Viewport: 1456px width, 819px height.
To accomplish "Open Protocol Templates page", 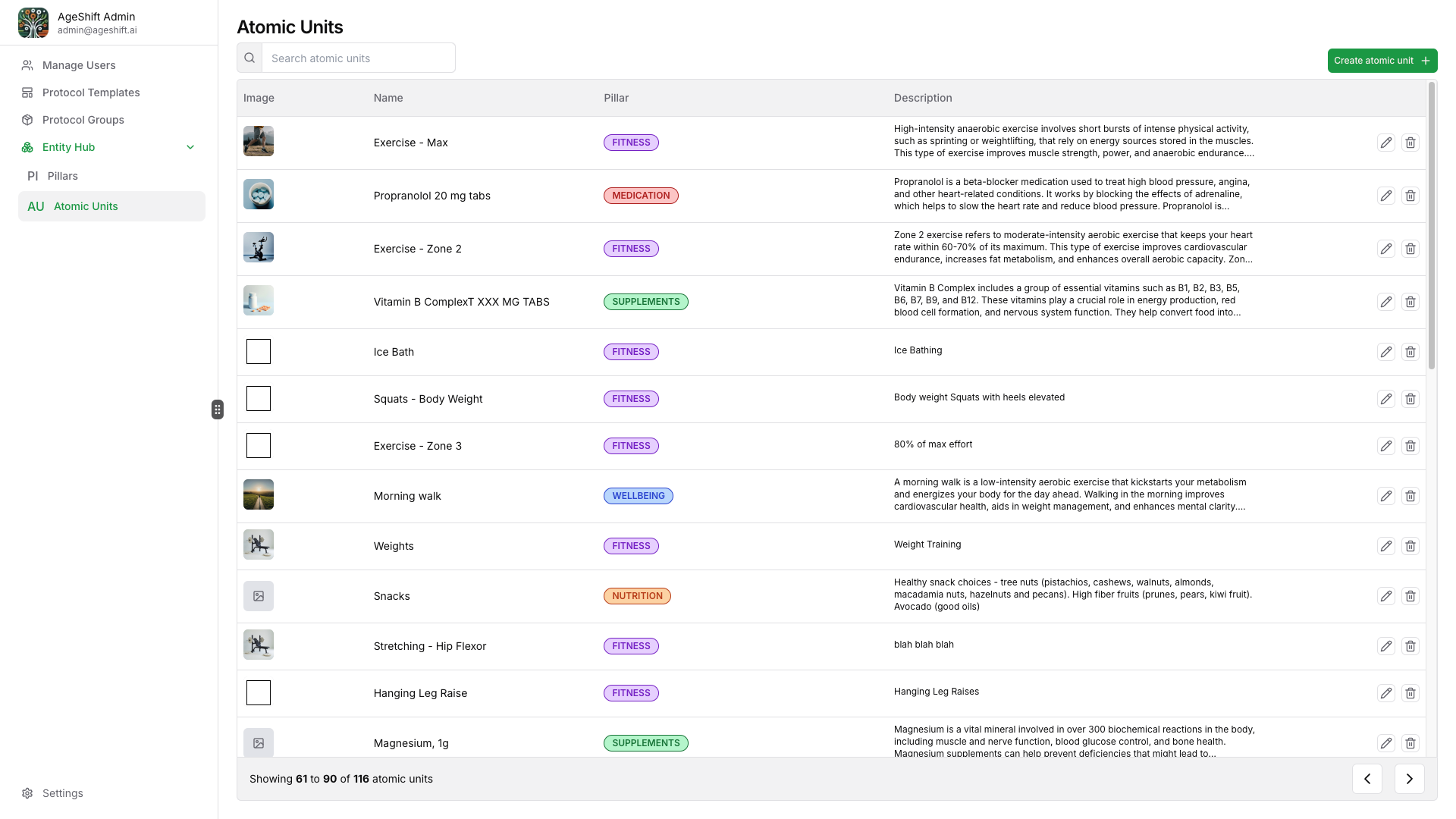I will click(x=91, y=93).
